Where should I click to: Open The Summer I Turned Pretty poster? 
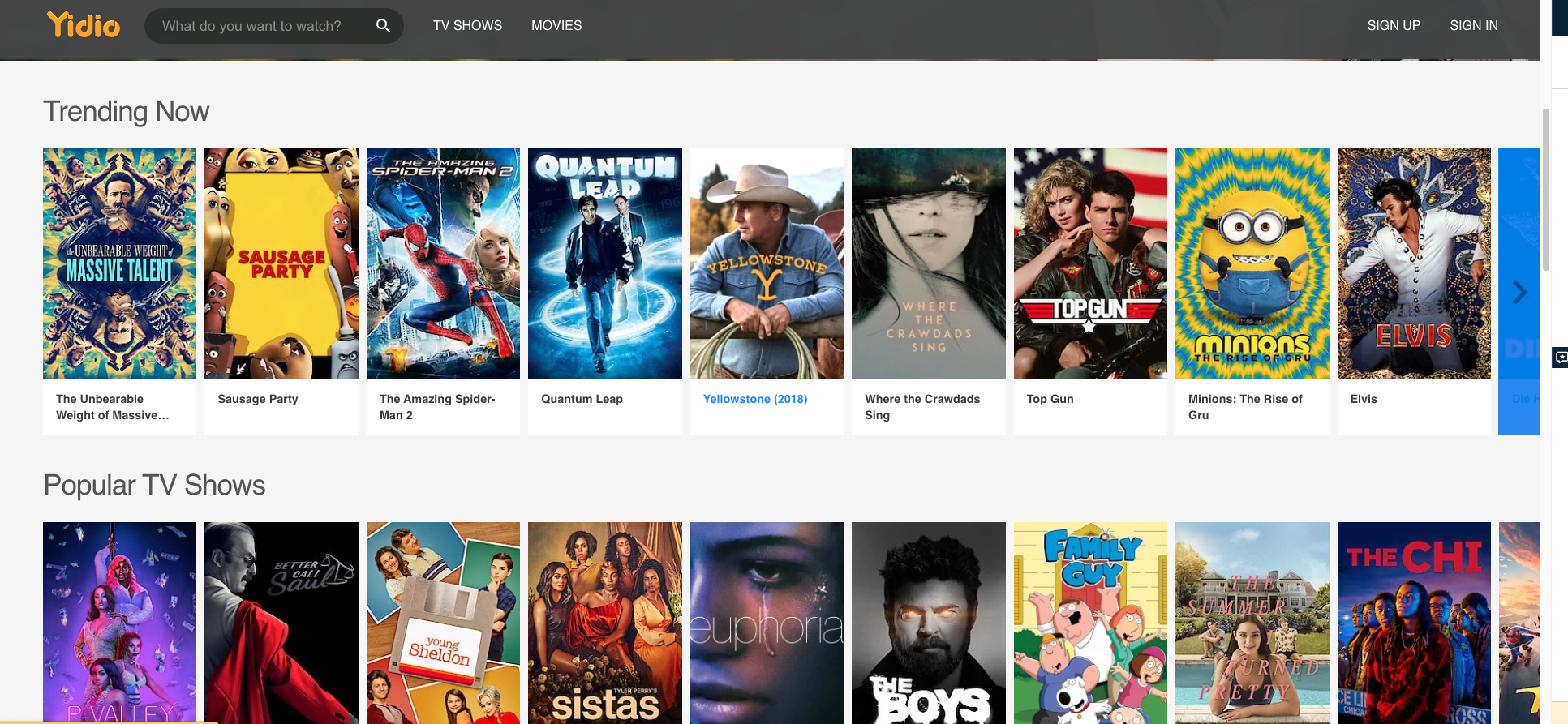pos(1252,623)
